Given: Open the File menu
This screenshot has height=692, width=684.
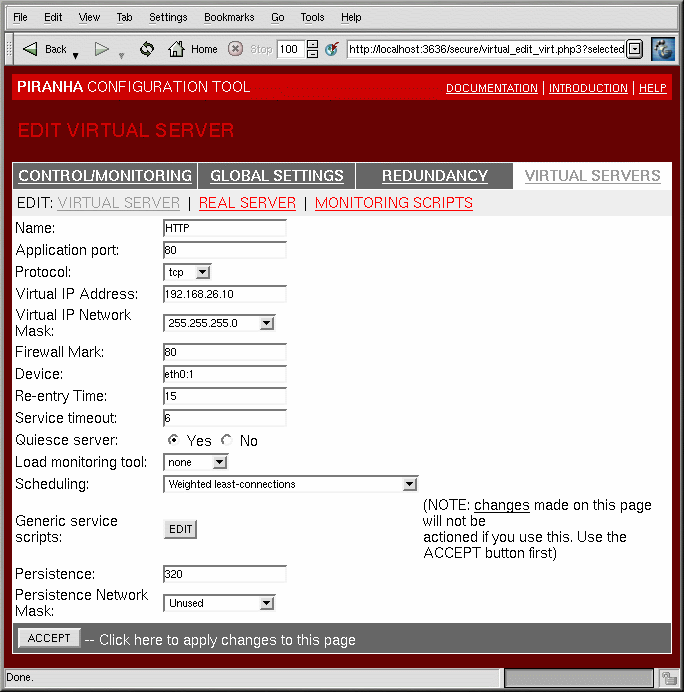Looking at the screenshot, I should click(x=20, y=17).
